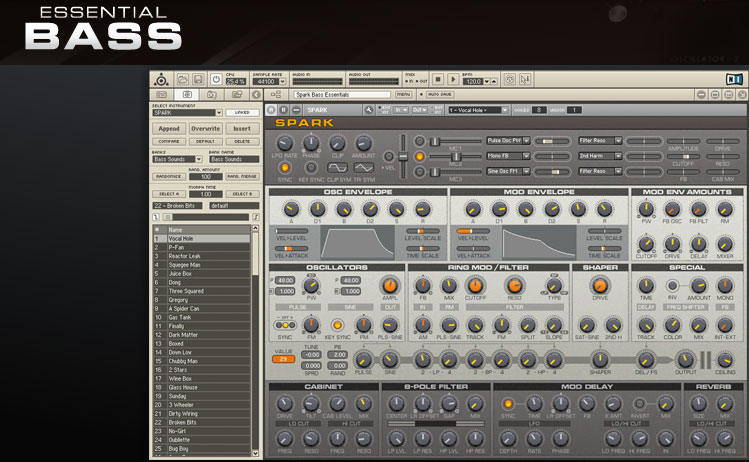Image resolution: width=749 pixels, height=462 pixels.
Task: Toggle the oscillator KEY SYNC button
Action: [337, 325]
